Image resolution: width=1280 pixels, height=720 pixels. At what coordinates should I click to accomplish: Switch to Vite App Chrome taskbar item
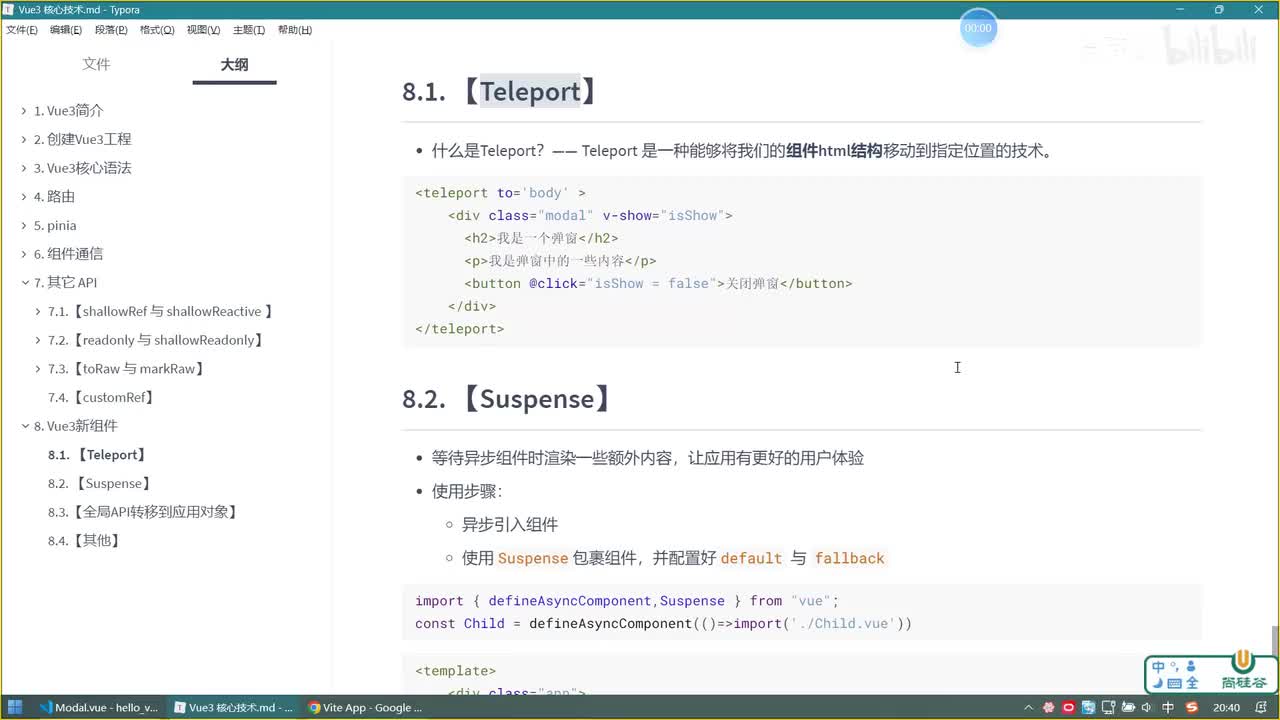(365, 707)
